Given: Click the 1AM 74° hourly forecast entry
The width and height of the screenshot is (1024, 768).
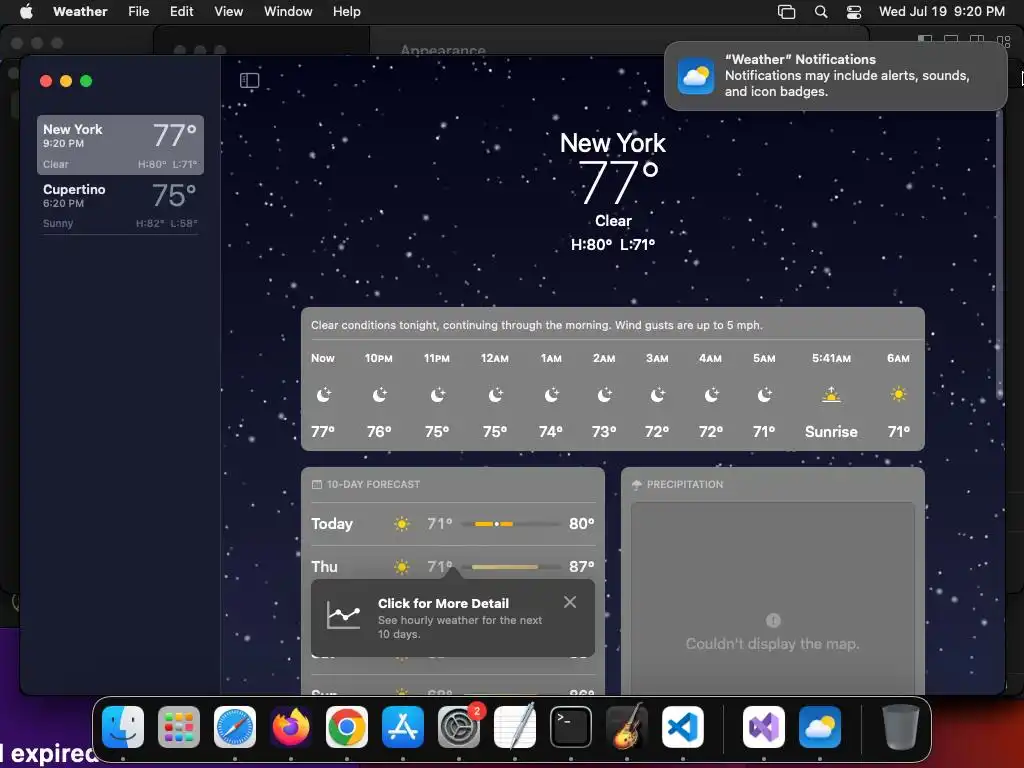Looking at the screenshot, I should [551, 394].
